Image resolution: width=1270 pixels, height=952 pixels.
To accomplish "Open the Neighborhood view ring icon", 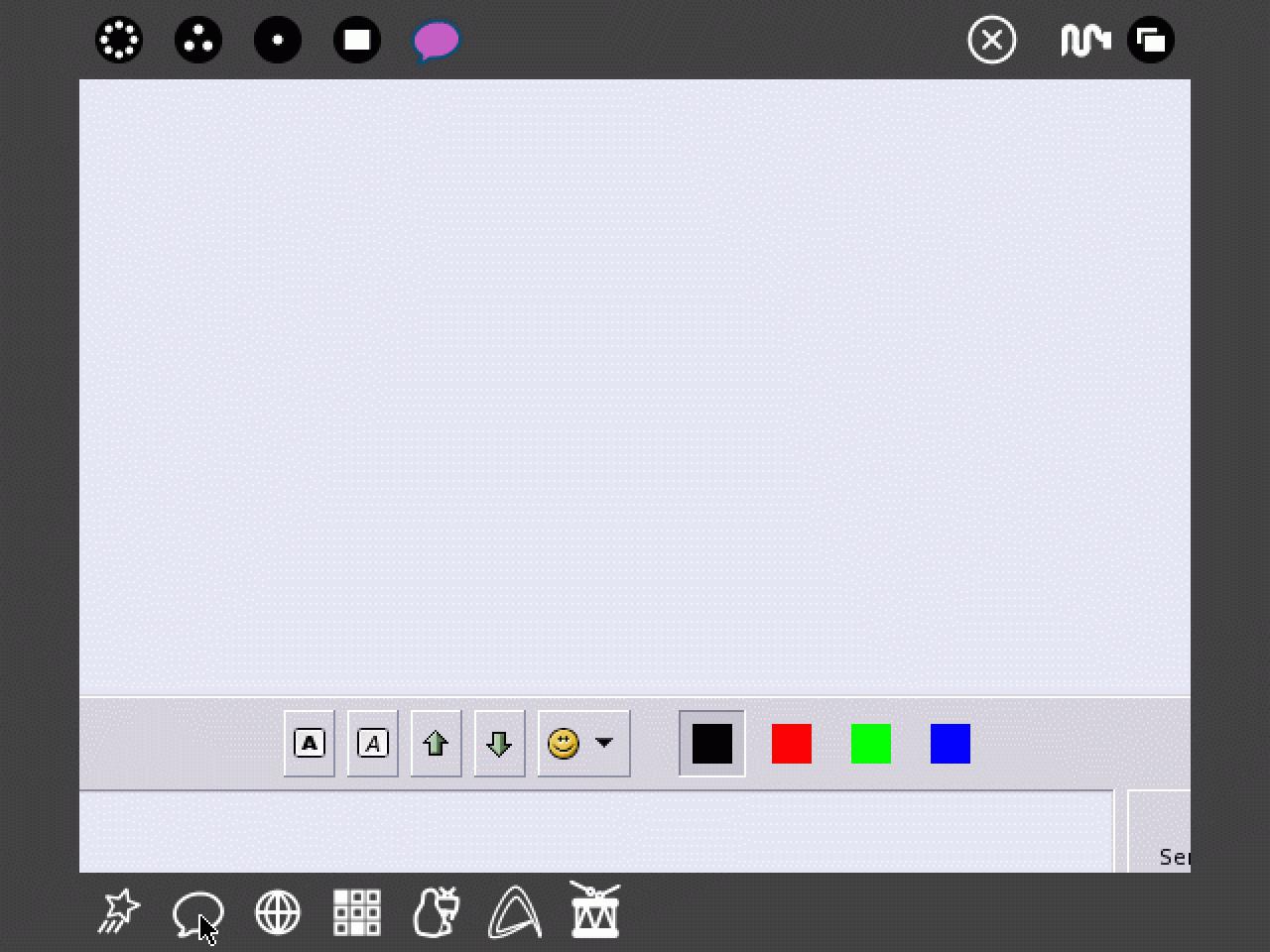I will pos(119,40).
